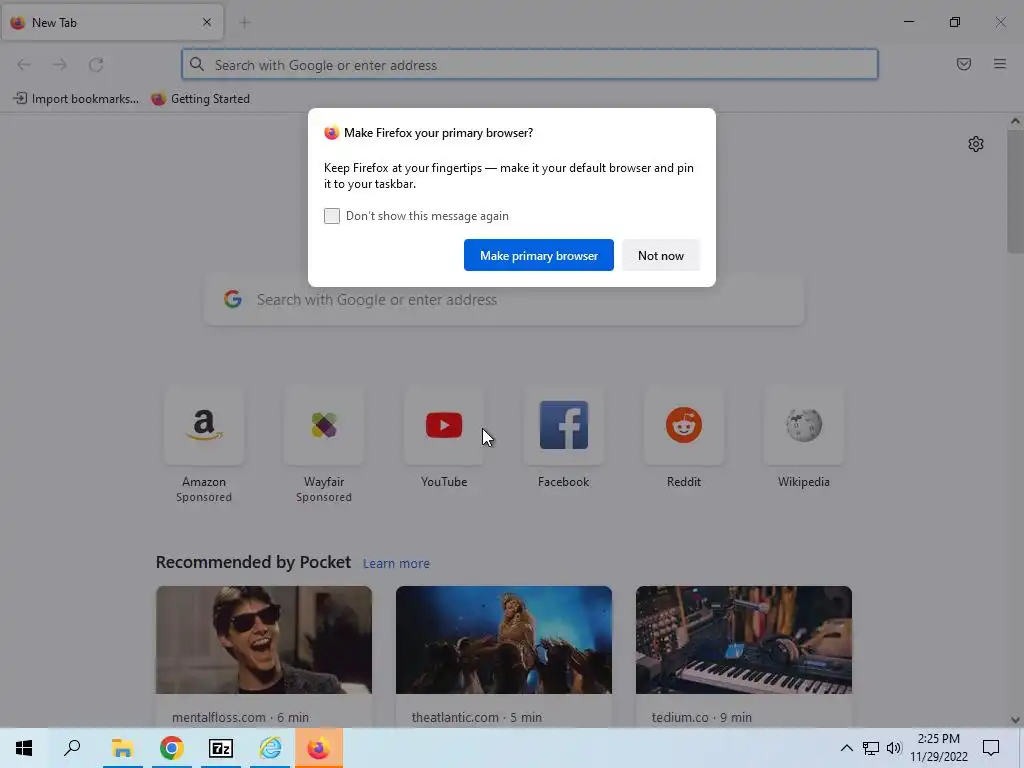Open the tedium.co article thumbnail
This screenshot has width=1024, height=768.
(x=744, y=640)
